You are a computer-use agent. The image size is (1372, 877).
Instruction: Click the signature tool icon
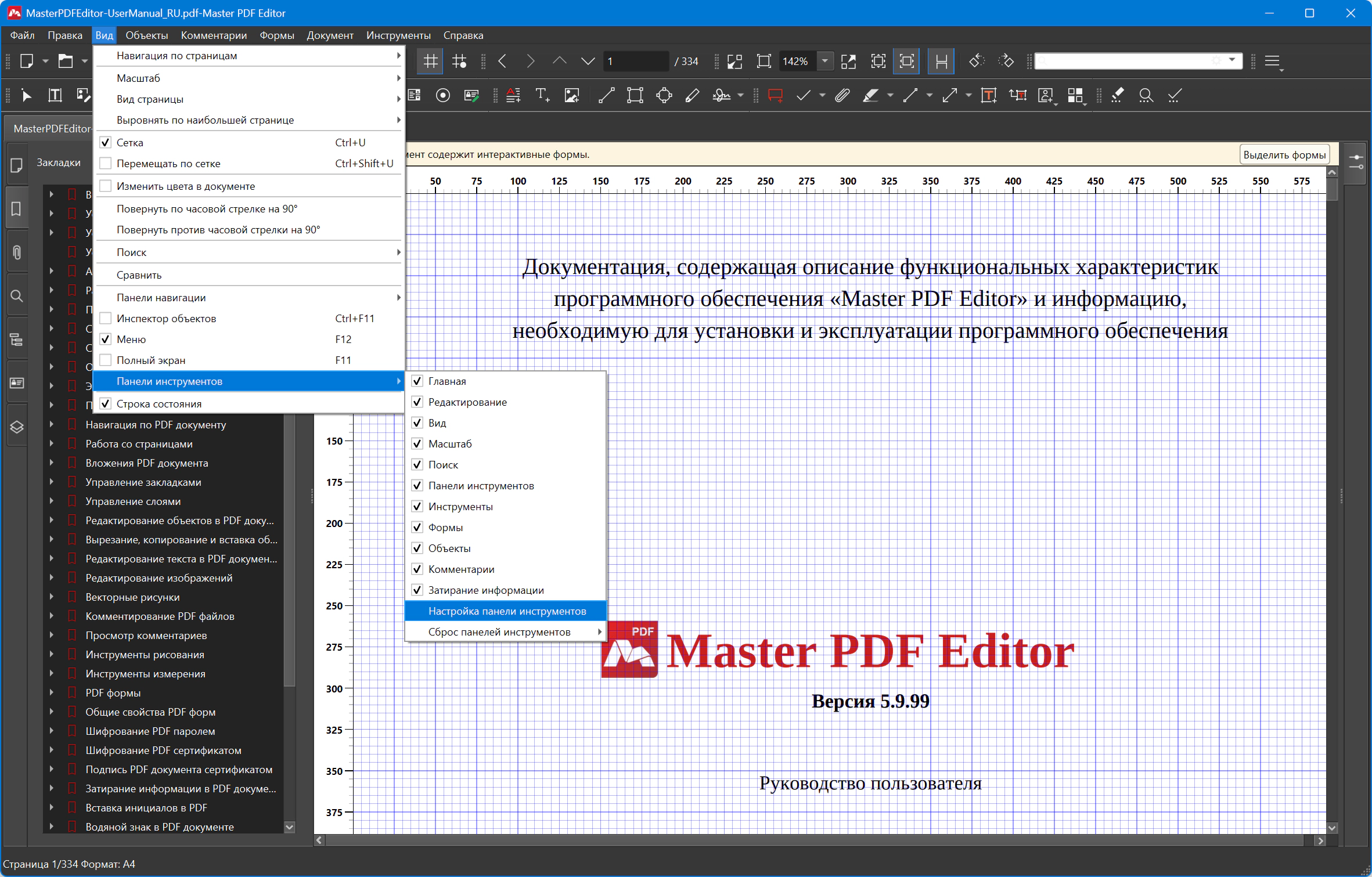click(721, 95)
